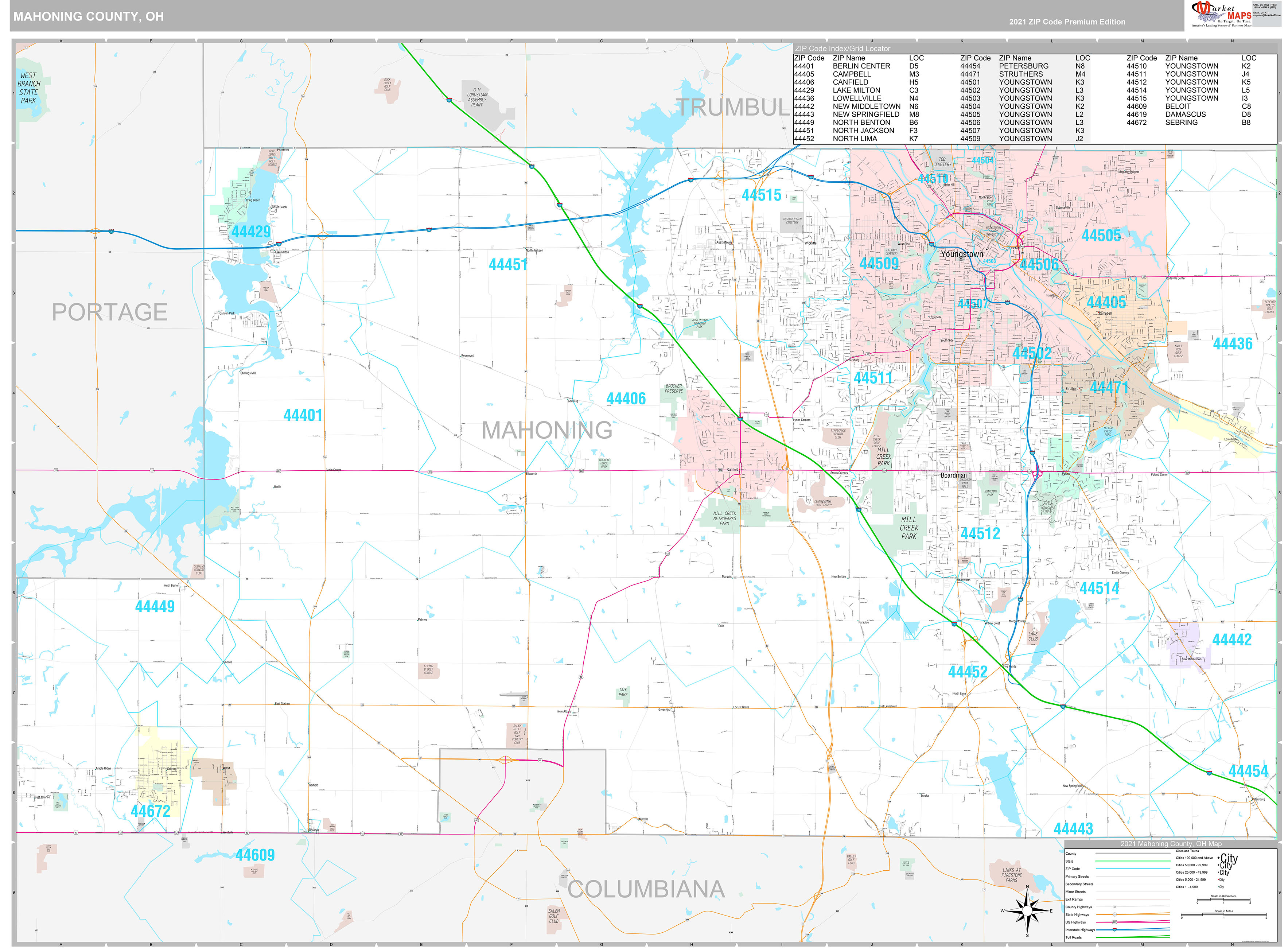Click the 'MAHONING COUNTY, OH' title

point(88,17)
